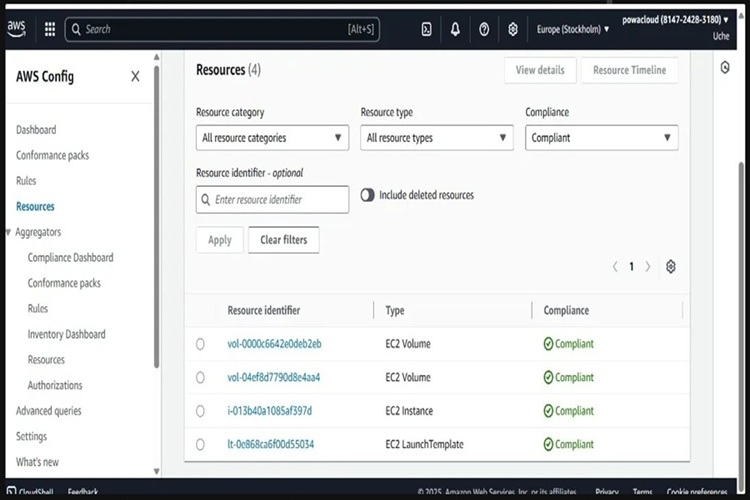Toggle Include deleted resources switch
Screen dimensions: 750x500
tap(367, 195)
